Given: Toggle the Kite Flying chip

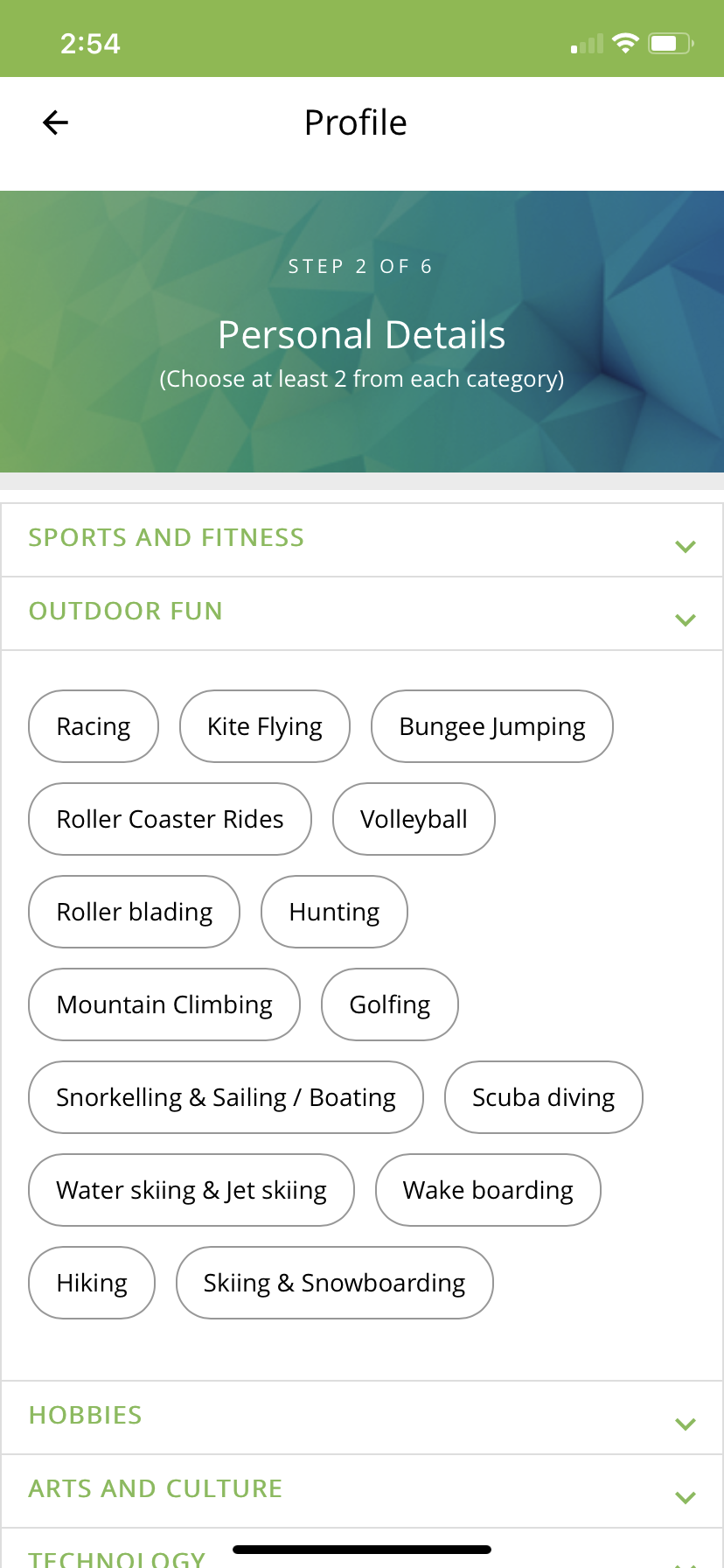Looking at the screenshot, I should tap(265, 726).
